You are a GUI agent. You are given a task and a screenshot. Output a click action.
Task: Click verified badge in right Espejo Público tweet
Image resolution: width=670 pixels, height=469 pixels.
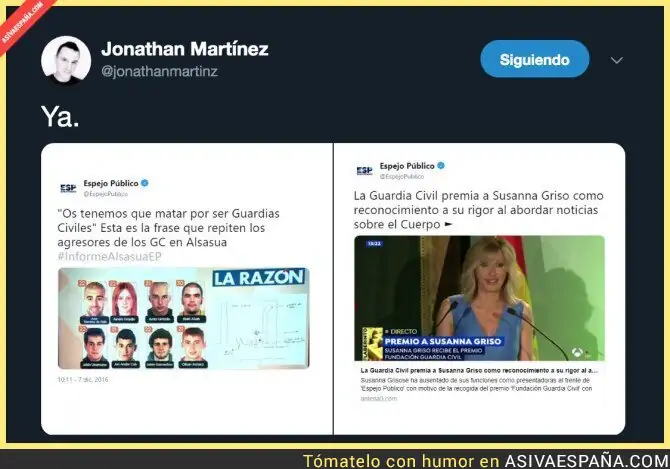pos(441,166)
